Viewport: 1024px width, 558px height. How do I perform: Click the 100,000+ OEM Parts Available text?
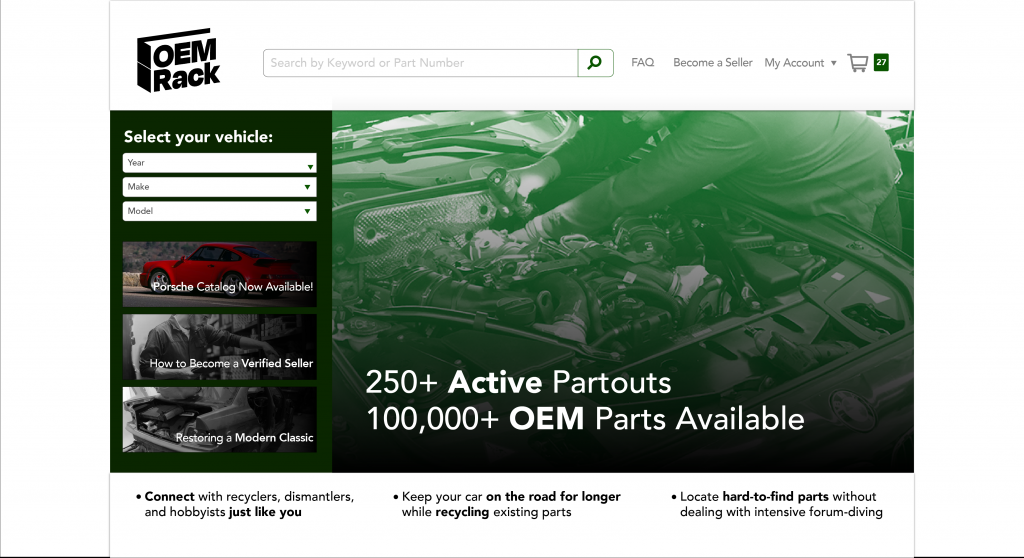point(584,418)
